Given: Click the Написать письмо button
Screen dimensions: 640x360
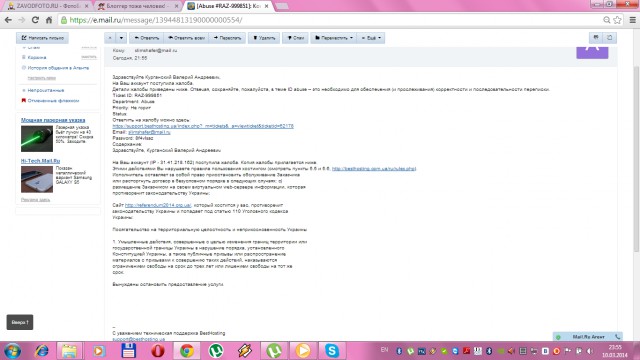Looking at the screenshot, I should (x=42, y=38).
